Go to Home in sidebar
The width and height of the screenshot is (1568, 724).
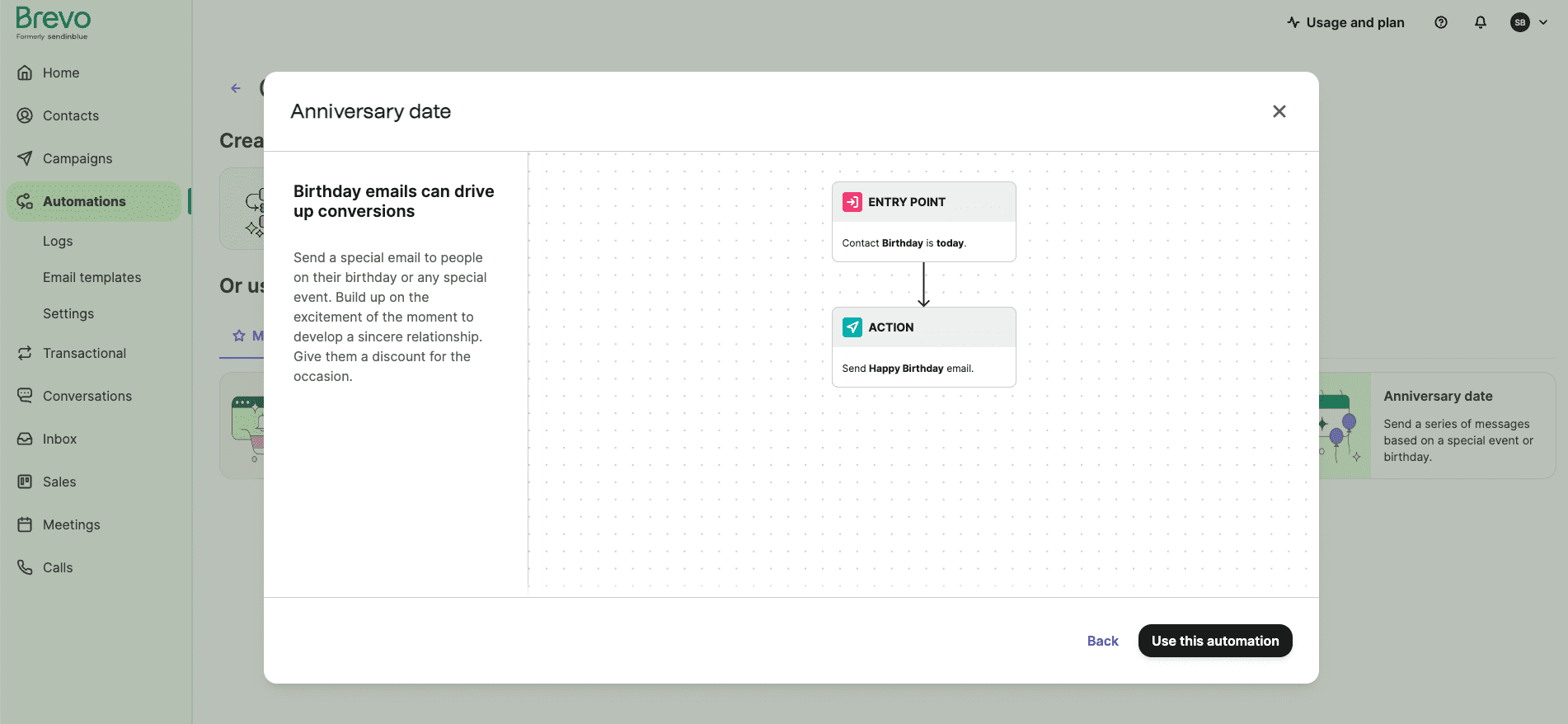tap(60, 73)
